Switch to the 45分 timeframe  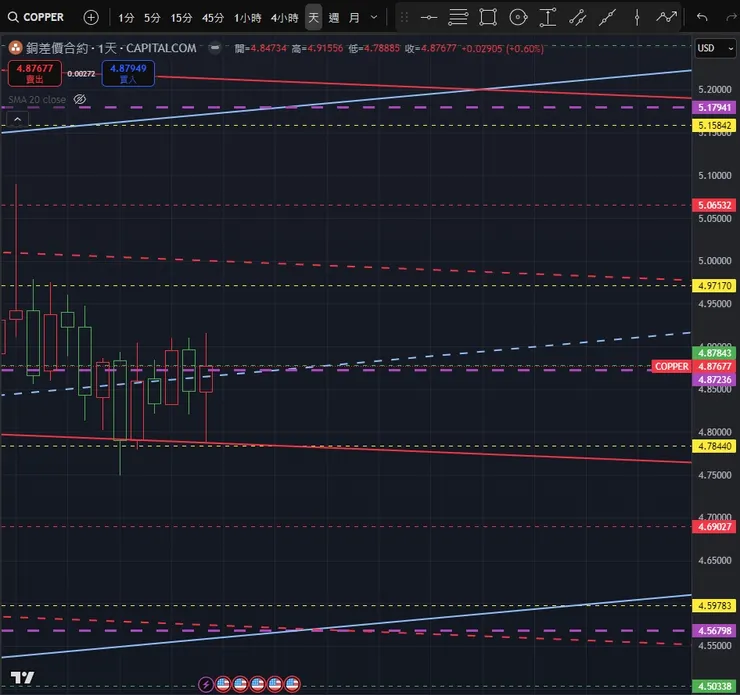tap(213, 18)
